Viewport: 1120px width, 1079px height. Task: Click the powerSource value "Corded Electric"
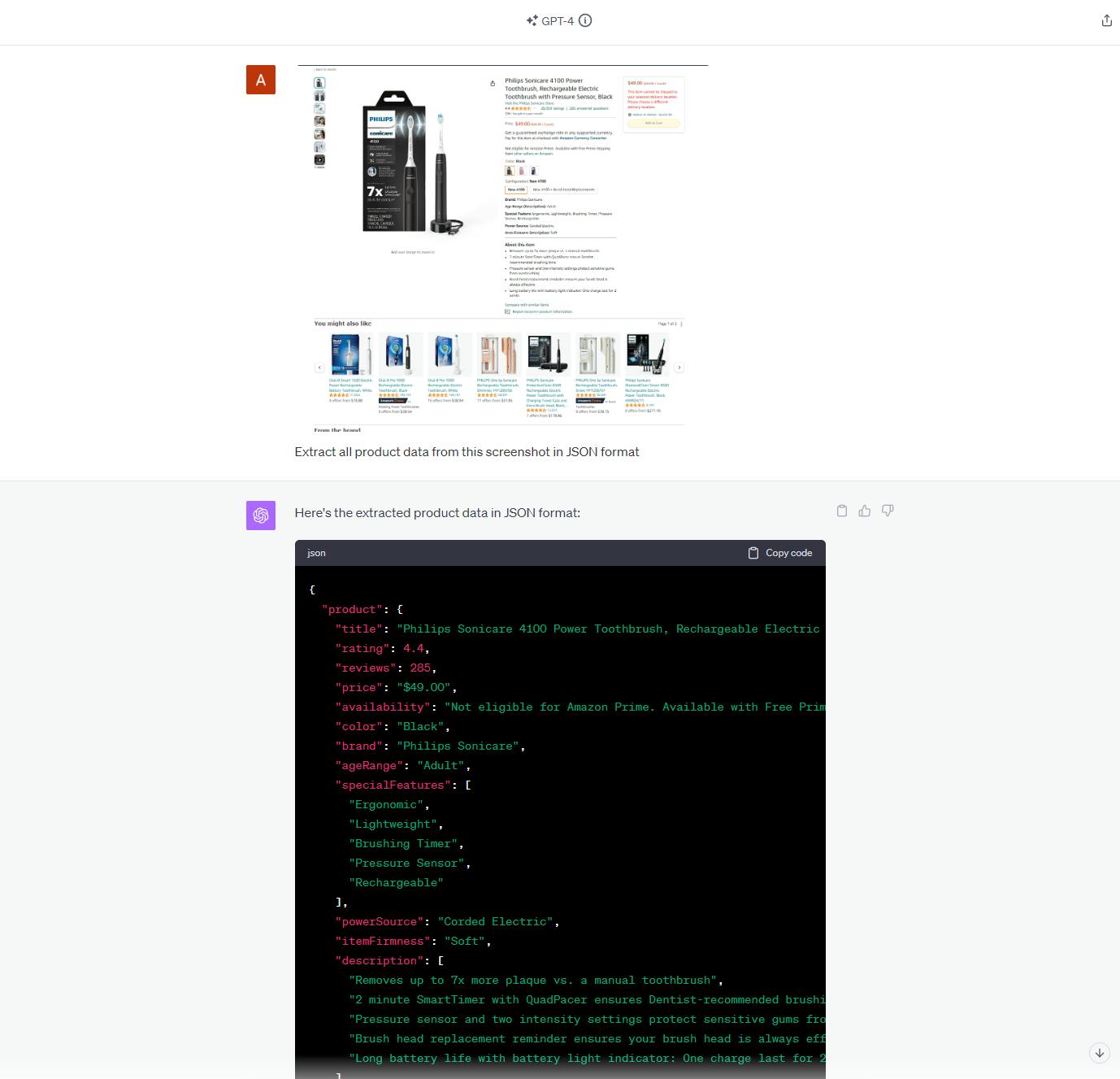pyautogui.click(x=496, y=922)
